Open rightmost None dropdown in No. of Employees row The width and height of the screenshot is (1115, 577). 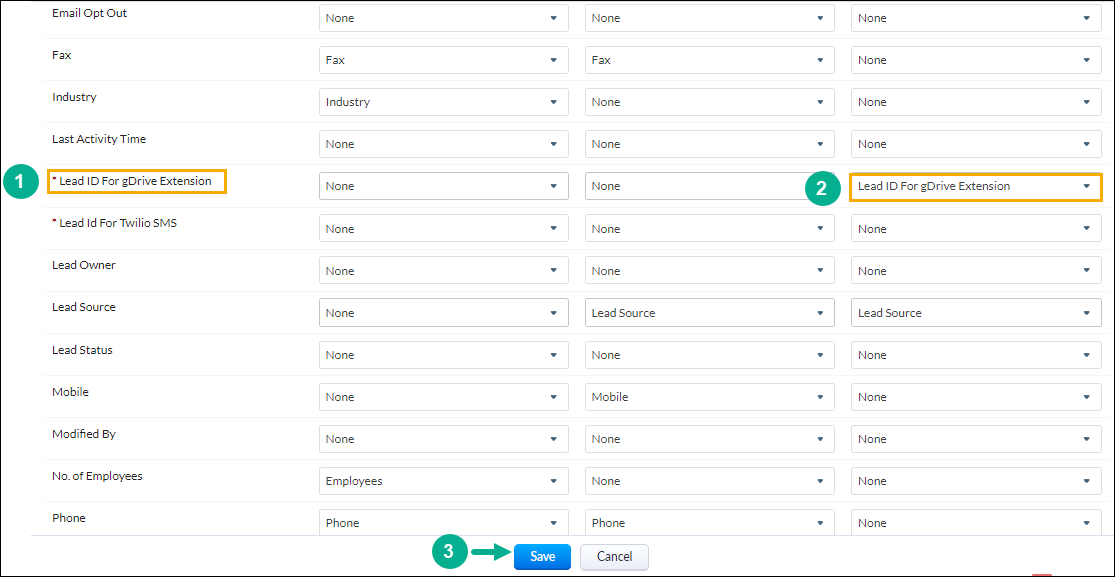pyautogui.click(x=976, y=481)
